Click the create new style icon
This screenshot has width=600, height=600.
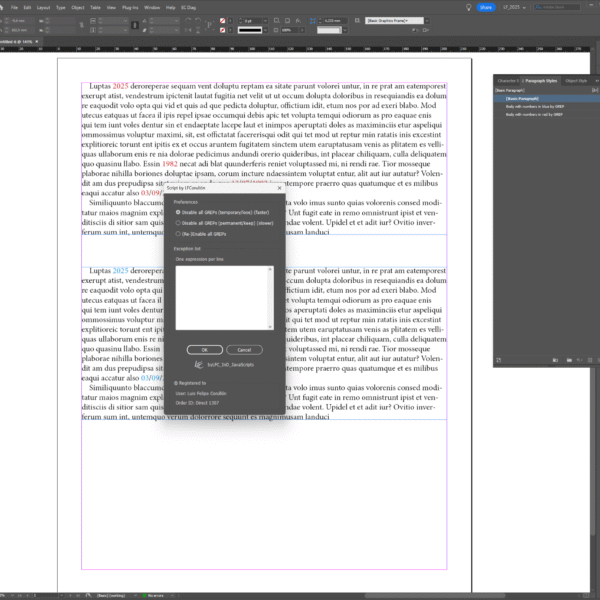point(590,360)
